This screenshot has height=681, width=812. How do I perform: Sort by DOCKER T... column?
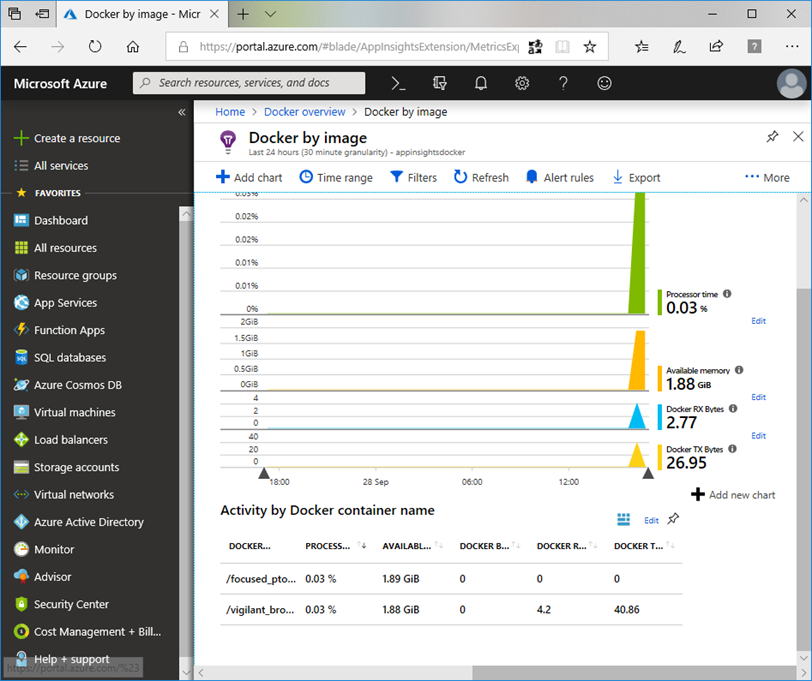[670, 545]
